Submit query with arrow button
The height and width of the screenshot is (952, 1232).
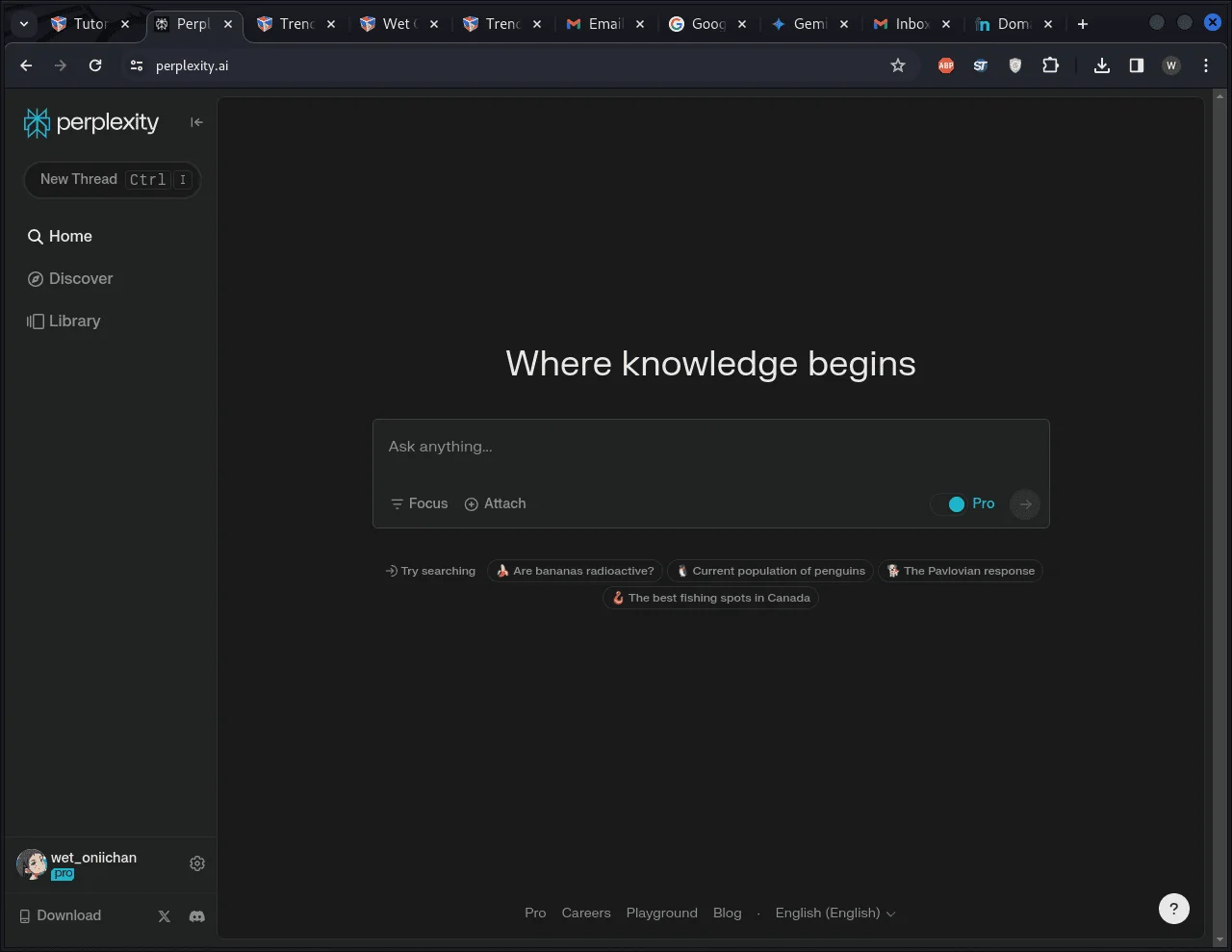point(1025,503)
